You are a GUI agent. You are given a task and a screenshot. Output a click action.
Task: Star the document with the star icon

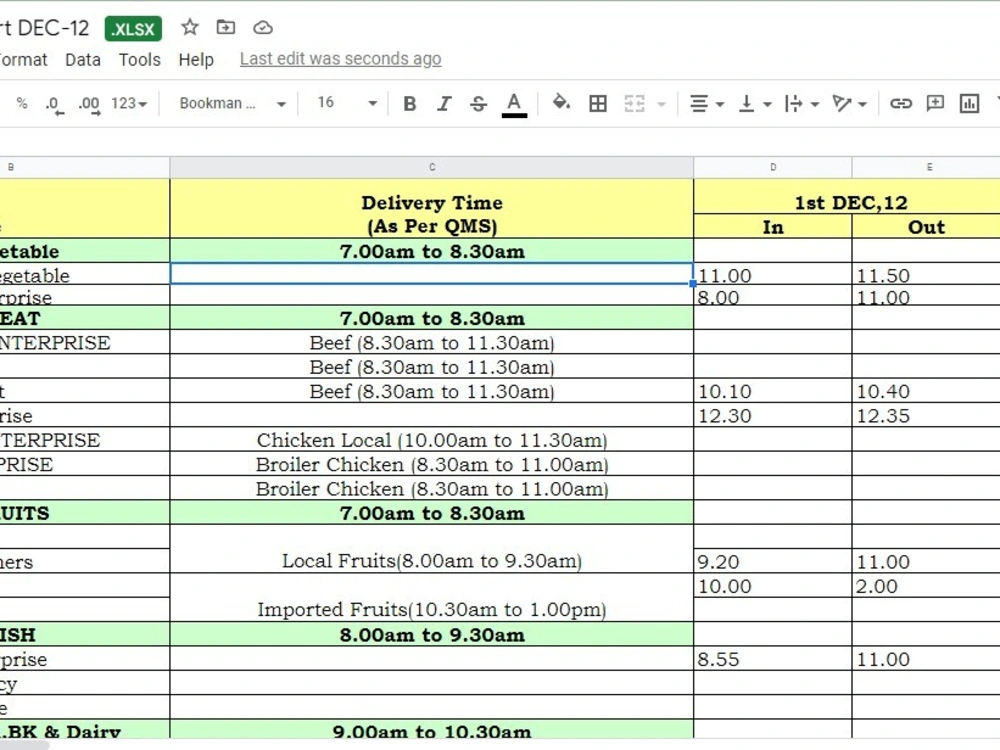[x=189, y=27]
